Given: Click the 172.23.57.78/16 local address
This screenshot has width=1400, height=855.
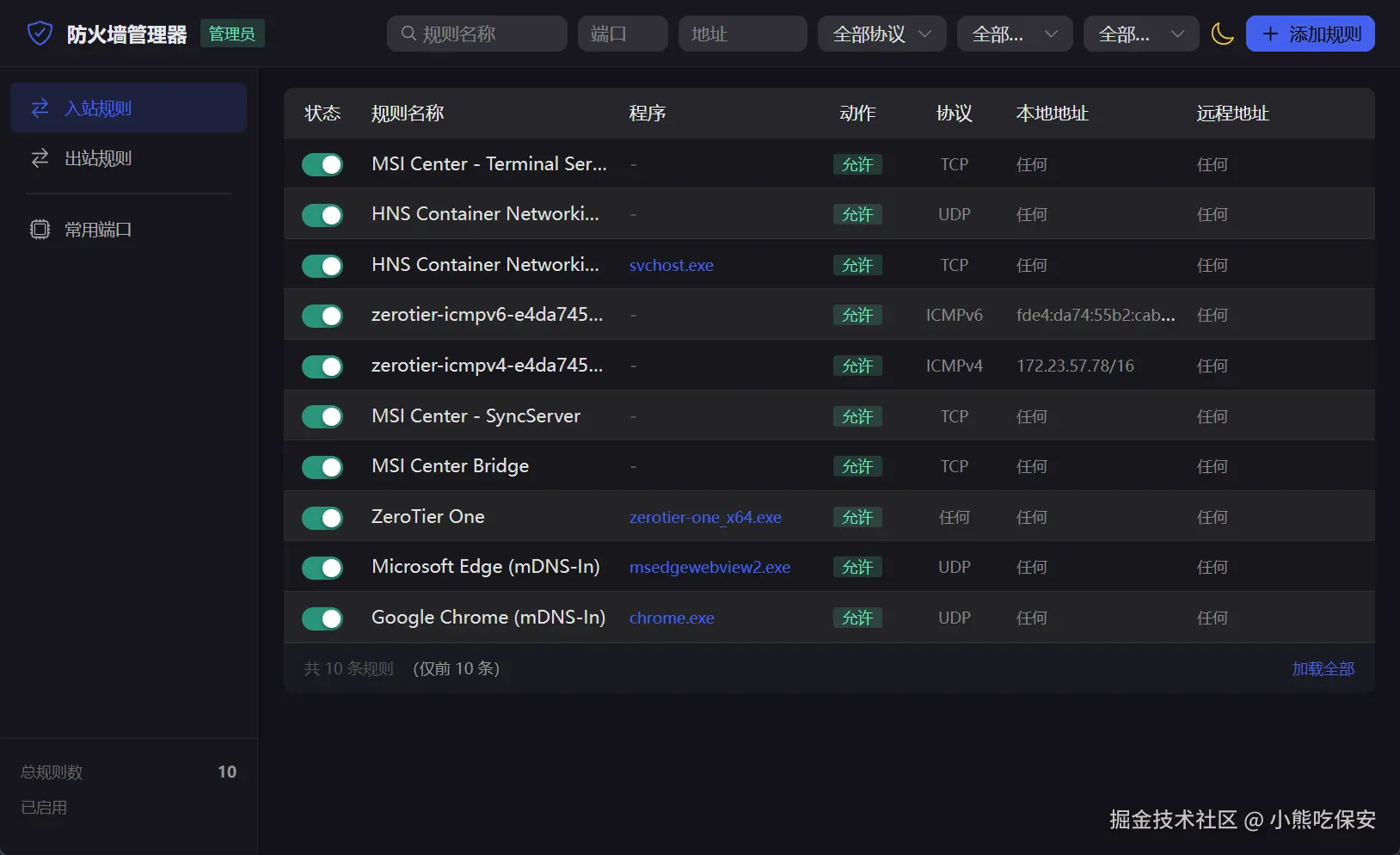Looking at the screenshot, I should 1076,366.
